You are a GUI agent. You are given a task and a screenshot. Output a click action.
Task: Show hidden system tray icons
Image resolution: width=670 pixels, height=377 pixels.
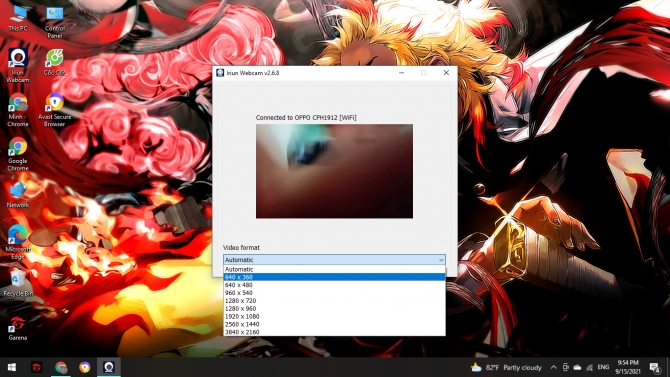[x=553, y=367]
